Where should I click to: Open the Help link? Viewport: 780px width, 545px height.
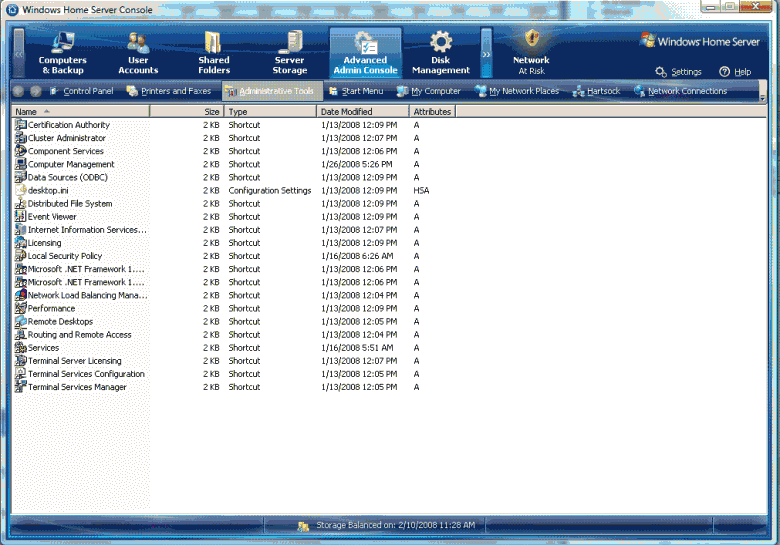coord(735,72)
